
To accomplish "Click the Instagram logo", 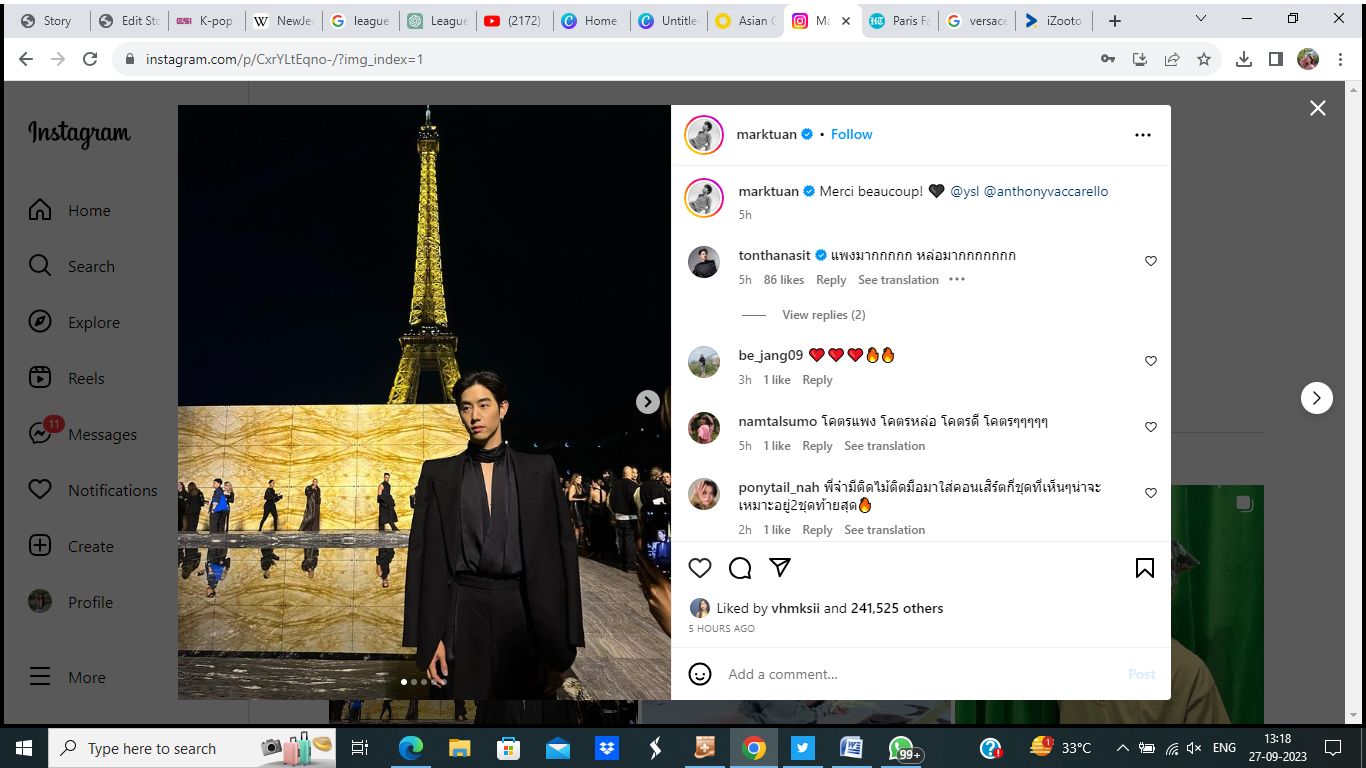I will [x=79, y=134].
